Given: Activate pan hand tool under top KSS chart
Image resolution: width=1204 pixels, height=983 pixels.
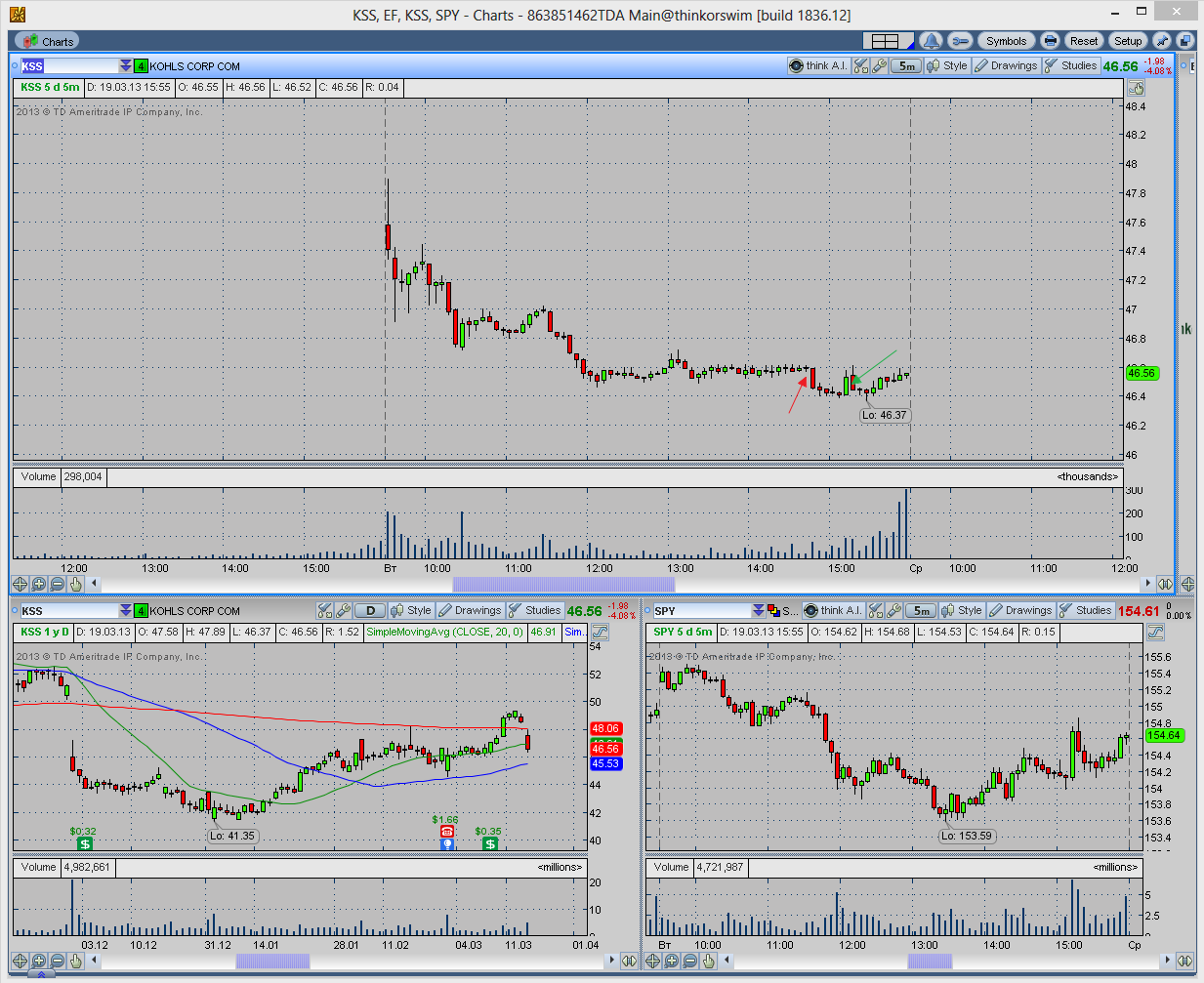Looking at the screenshot, I should click(75, 584).
